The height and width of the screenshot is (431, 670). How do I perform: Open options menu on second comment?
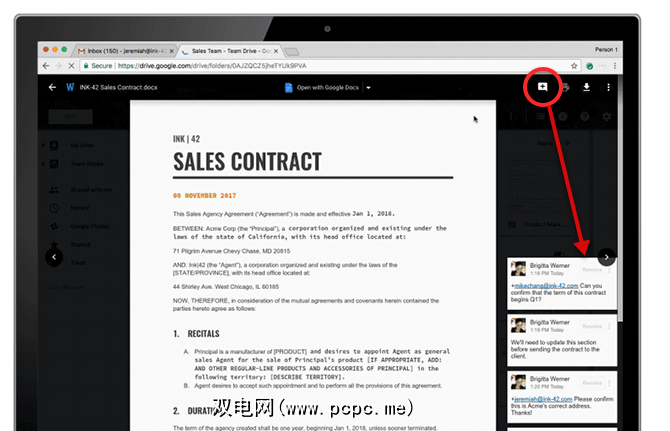(609, 326)
